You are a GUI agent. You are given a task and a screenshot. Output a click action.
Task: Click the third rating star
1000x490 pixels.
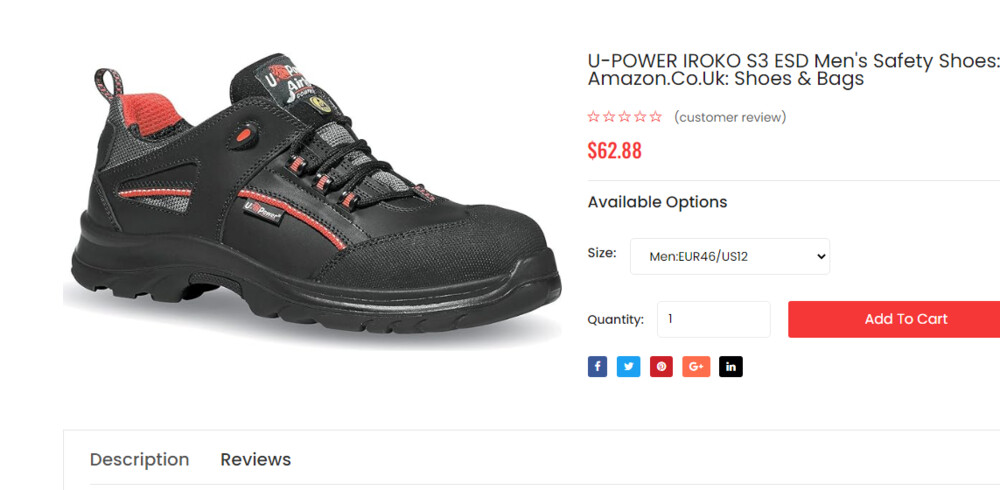624,117
